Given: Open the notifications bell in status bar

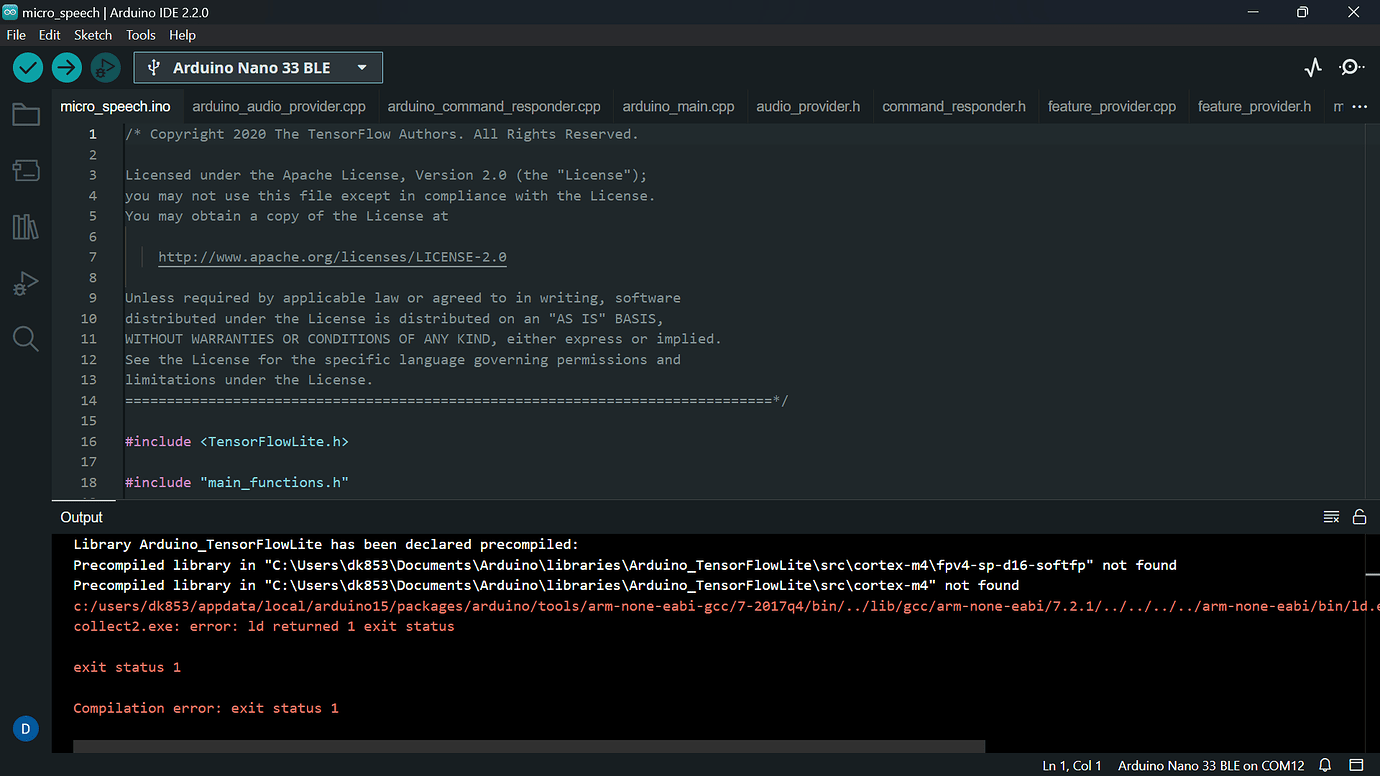Looking at the screenshot, I should pos(1325,766).
